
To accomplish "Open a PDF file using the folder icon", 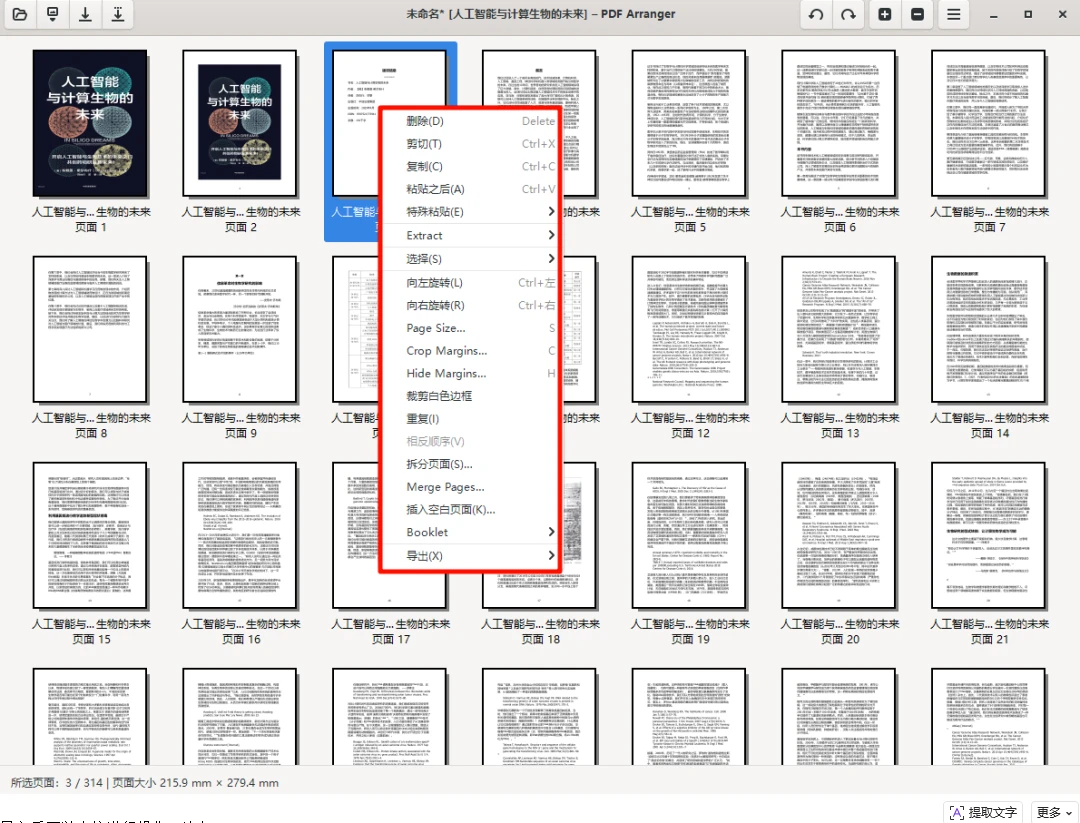I will [20, 14].
